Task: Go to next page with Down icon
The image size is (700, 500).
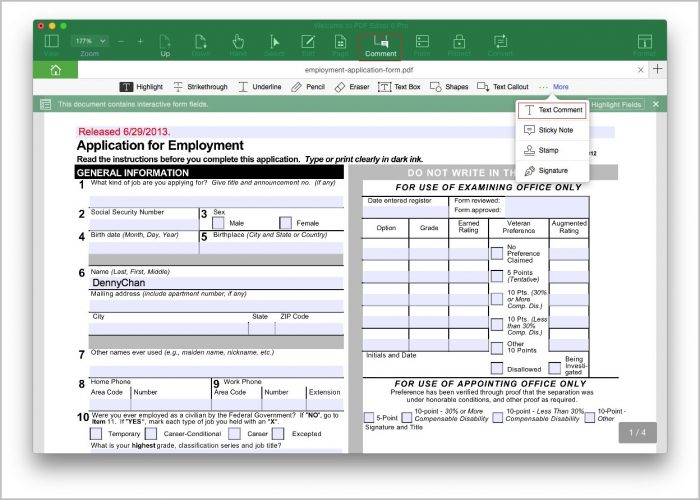Action: [200, 42]
